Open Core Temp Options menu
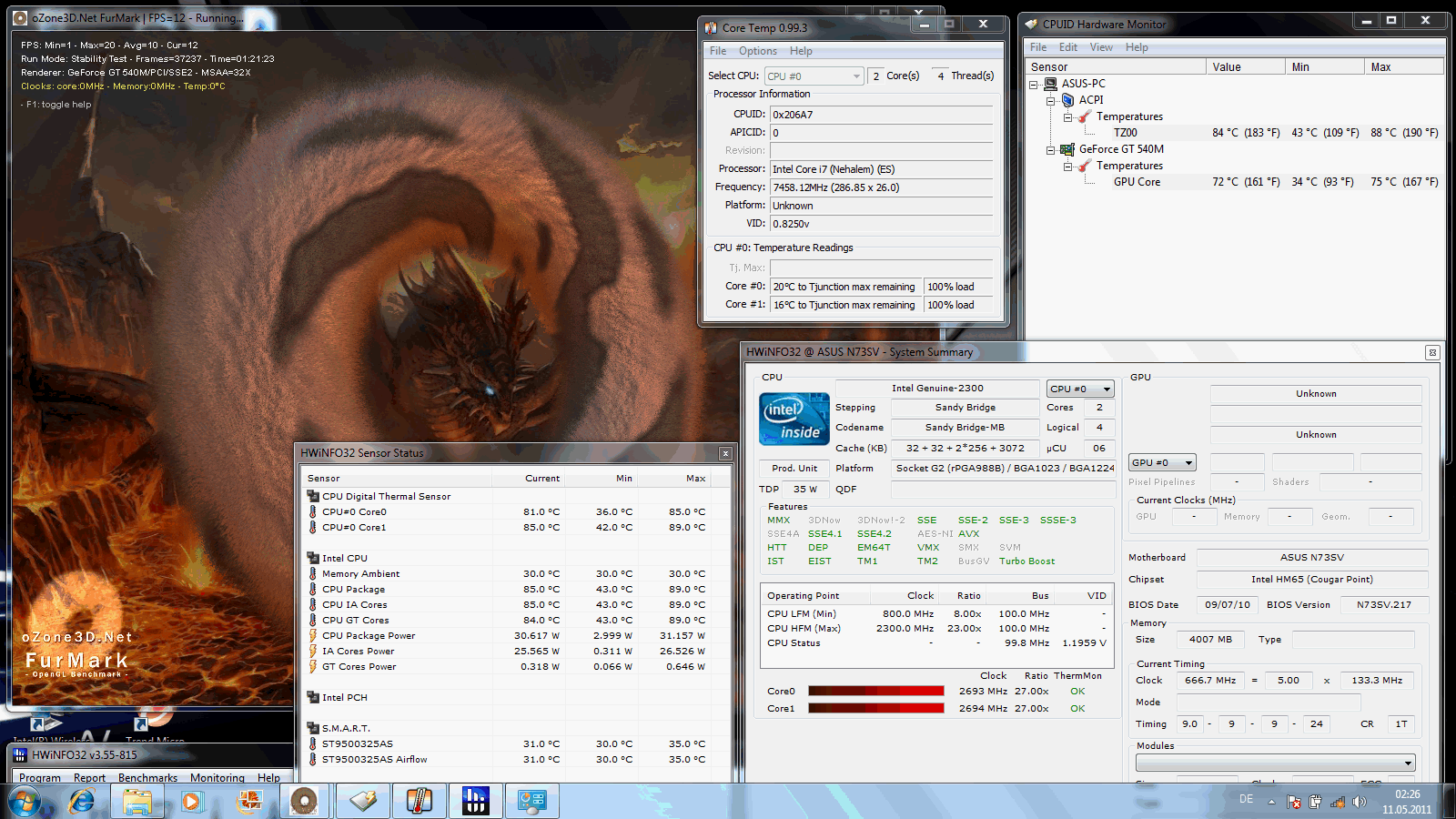Image resolution: width=1456 pixels, height=819 pixels. [758, 51]
